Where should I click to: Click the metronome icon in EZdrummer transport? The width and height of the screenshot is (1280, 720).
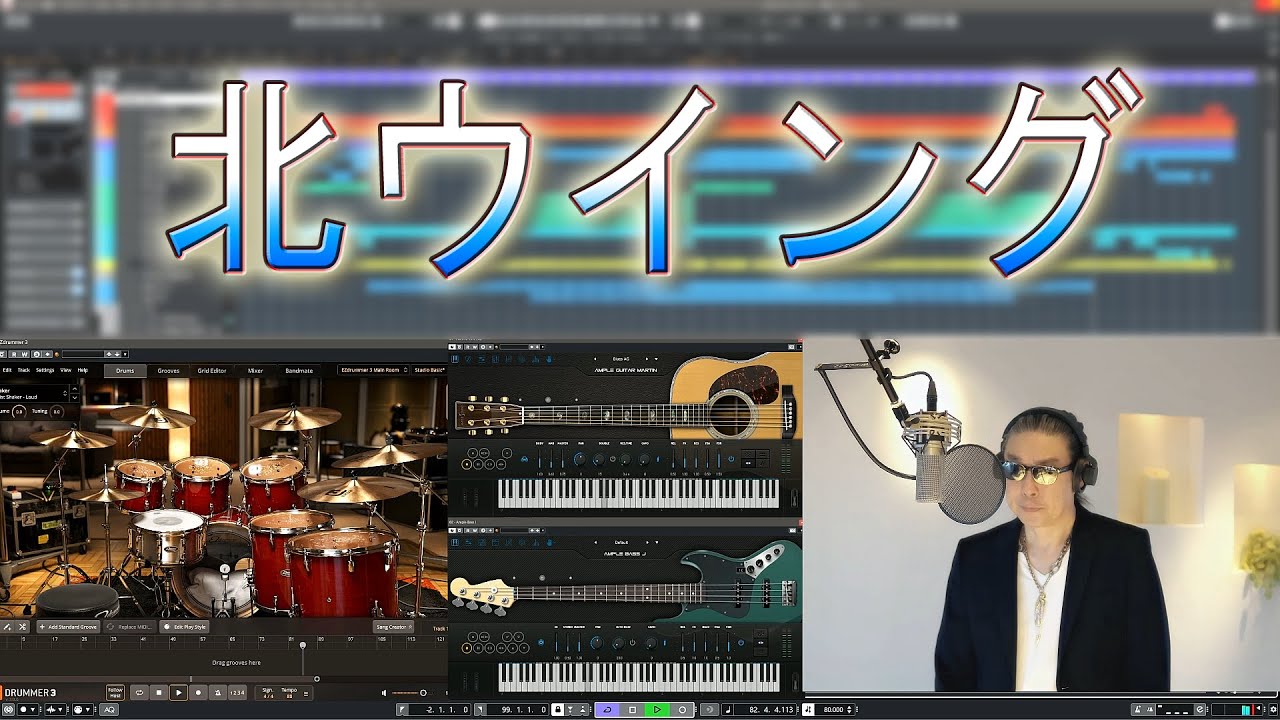pyautogui.click(x=218, y=693)
